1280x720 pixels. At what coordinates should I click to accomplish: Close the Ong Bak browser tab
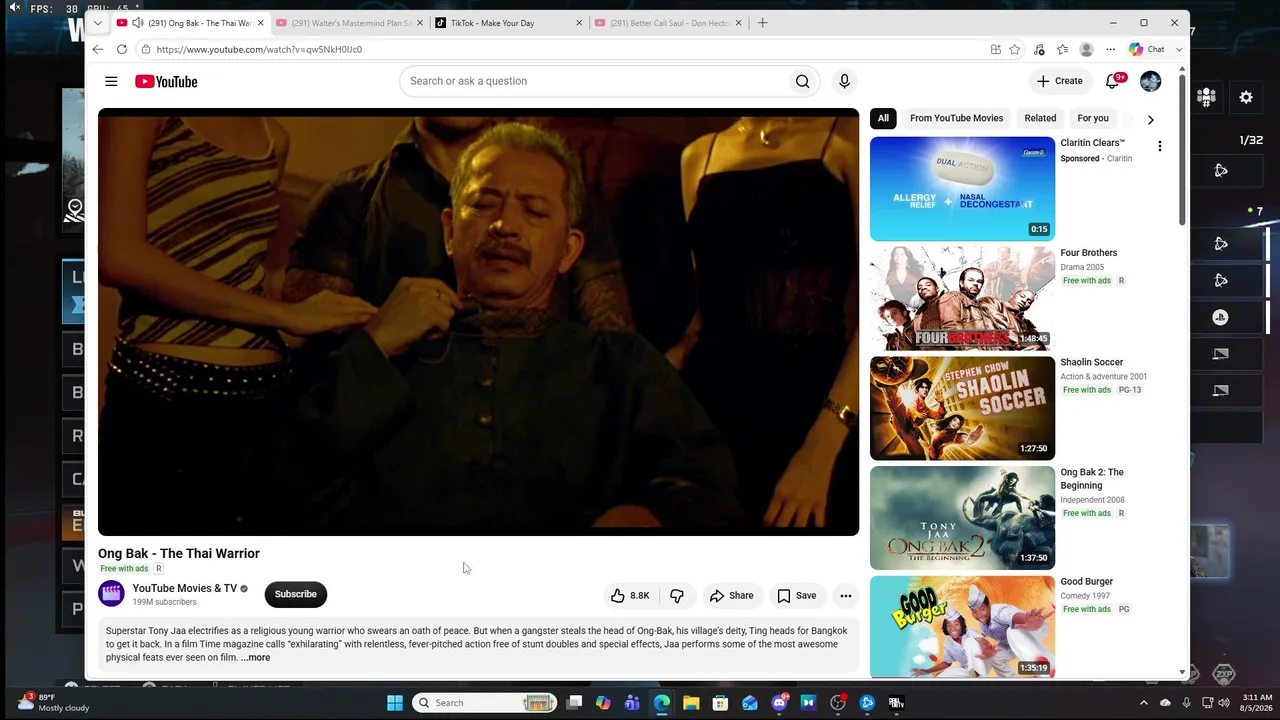pyautogui.click(x=260, y=23)
